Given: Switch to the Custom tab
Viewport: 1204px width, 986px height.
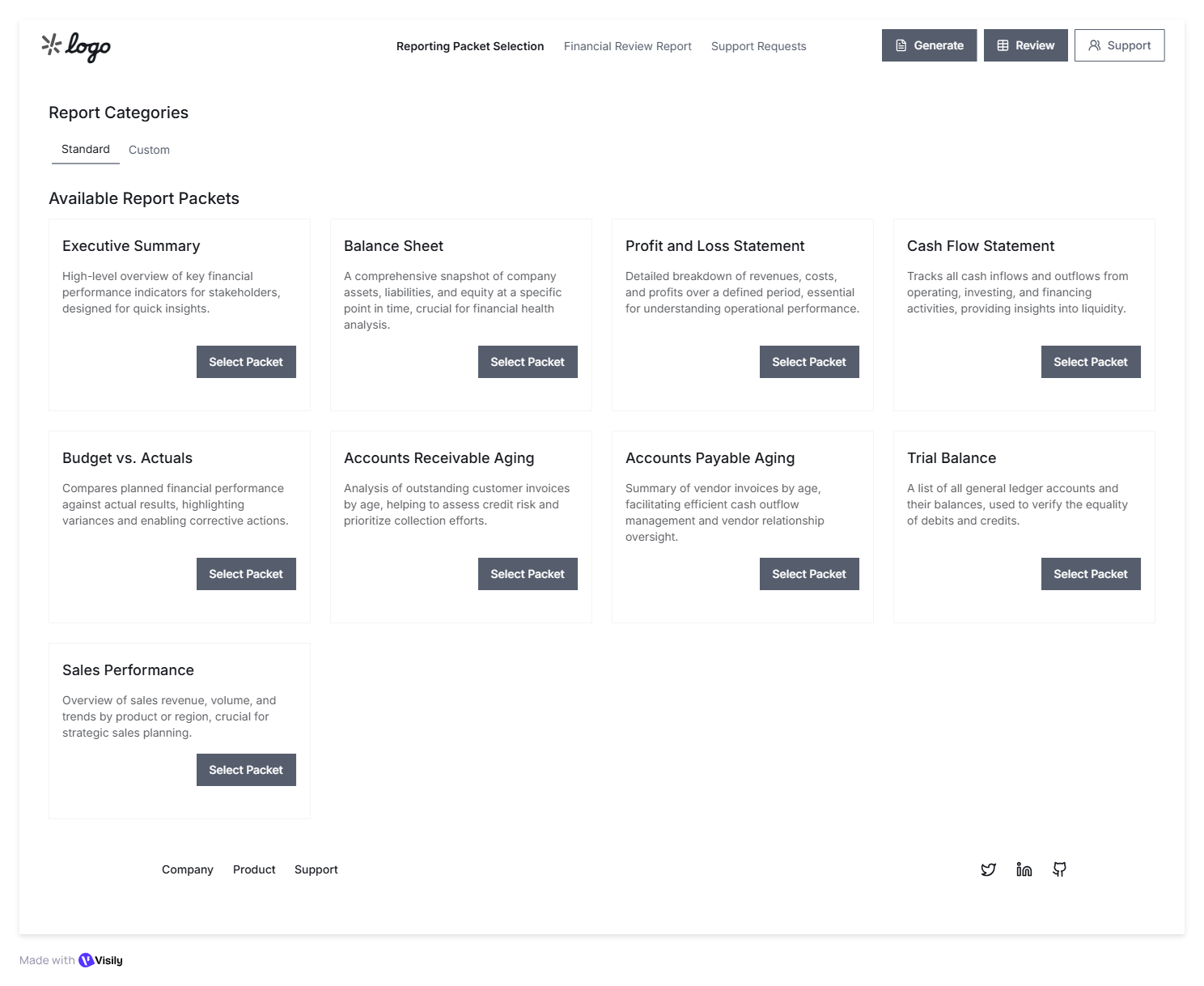Looking at the screenshot, I should coord(149,150).
